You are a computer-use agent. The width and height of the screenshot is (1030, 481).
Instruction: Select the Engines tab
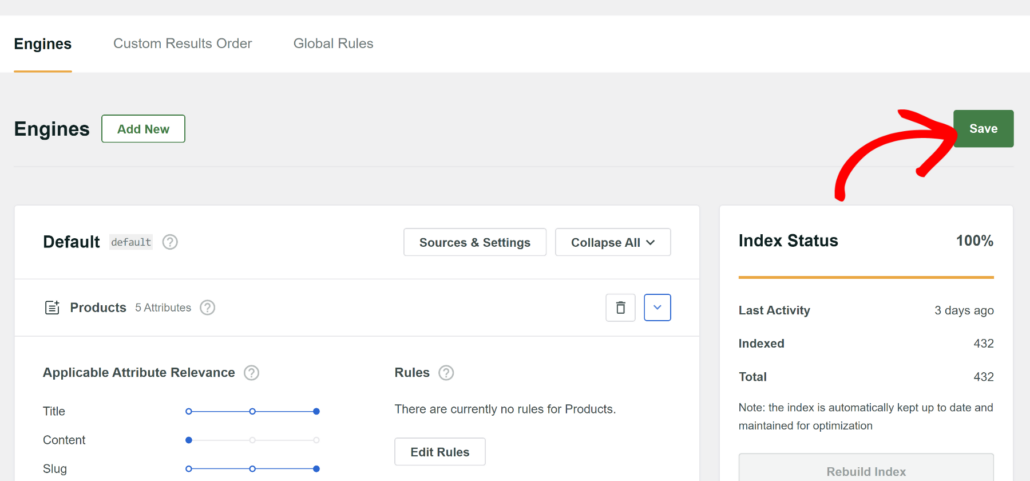[43, 44]
